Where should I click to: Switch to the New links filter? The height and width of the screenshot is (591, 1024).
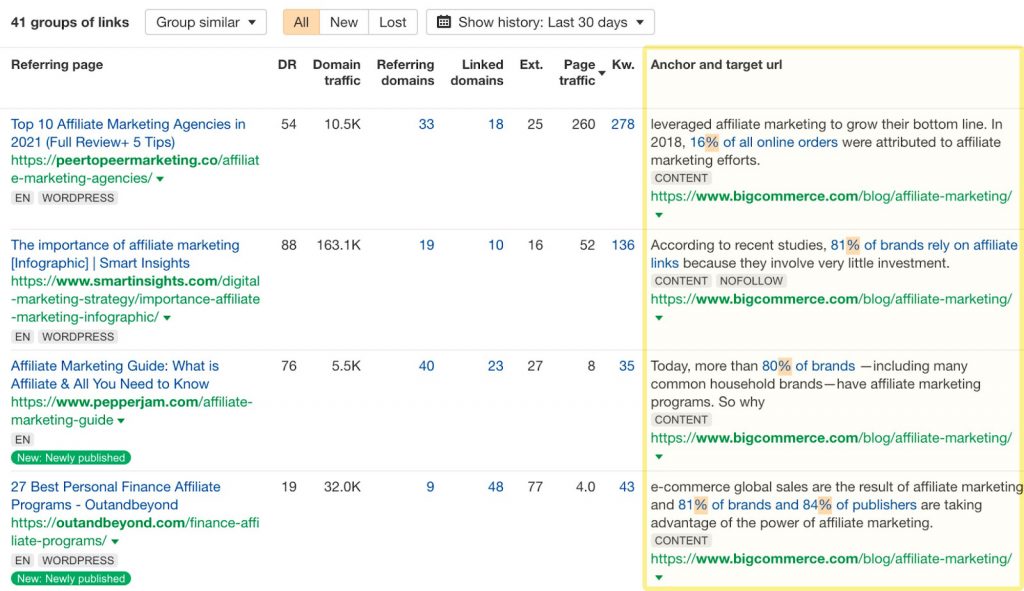coord(343,22)
